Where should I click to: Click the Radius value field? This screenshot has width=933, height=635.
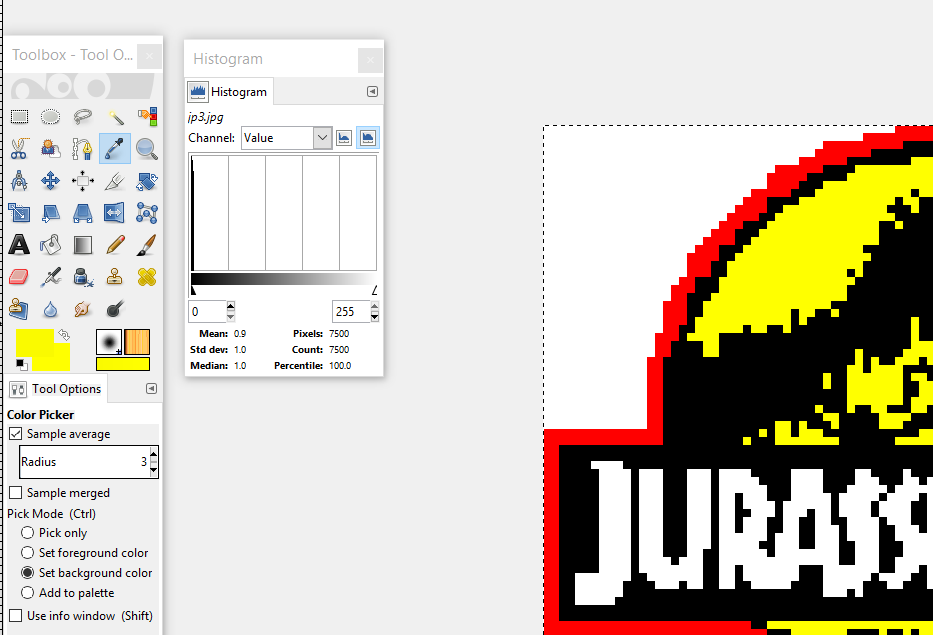coord(84,462)
